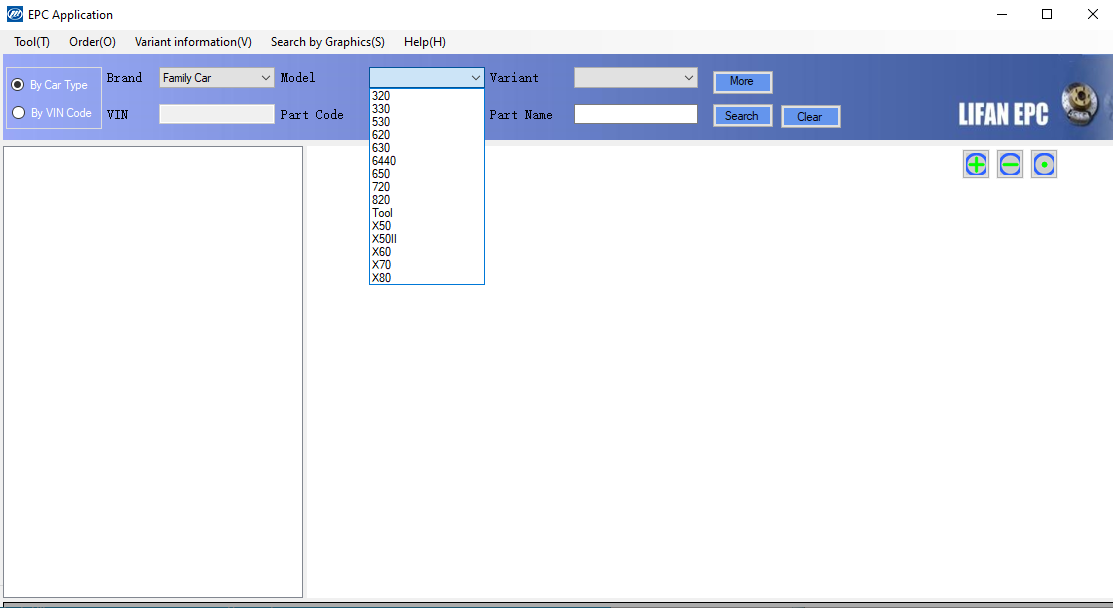Pick model X60 in the dropdown
The image size is (1113, 608).
[427, 252]
